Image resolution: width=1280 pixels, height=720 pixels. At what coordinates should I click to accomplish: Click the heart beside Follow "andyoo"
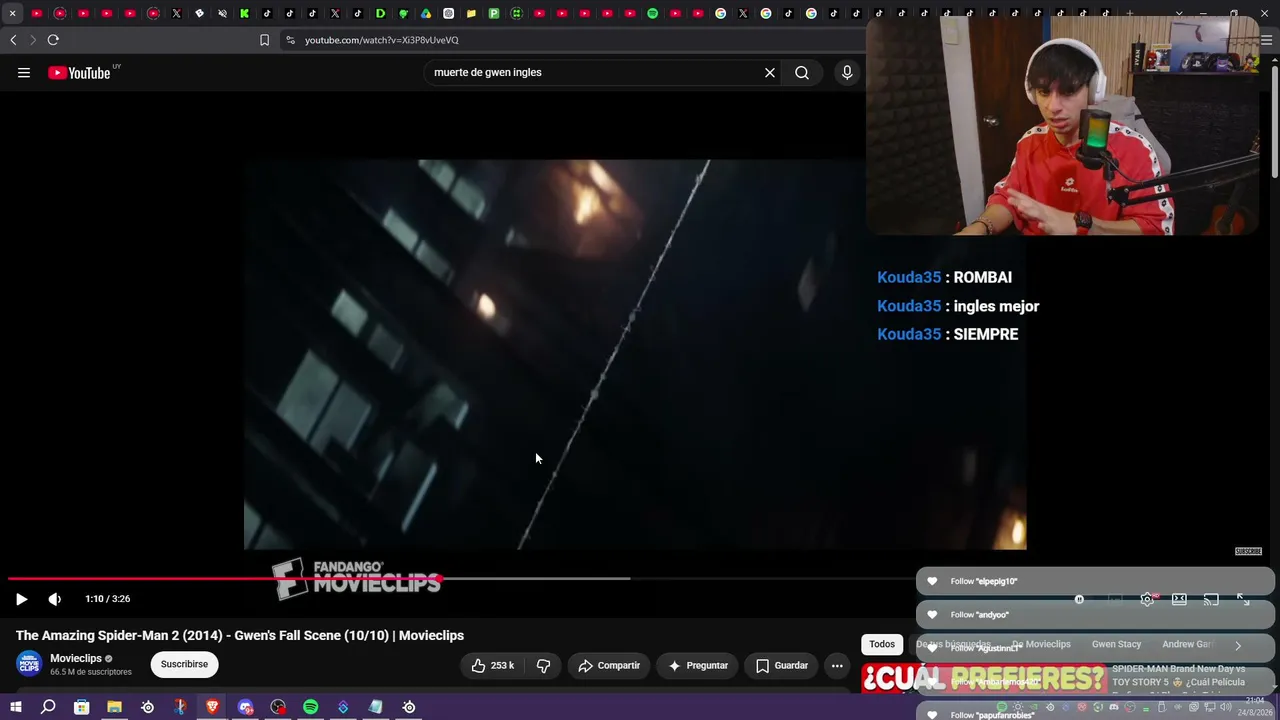click(932, 615)
